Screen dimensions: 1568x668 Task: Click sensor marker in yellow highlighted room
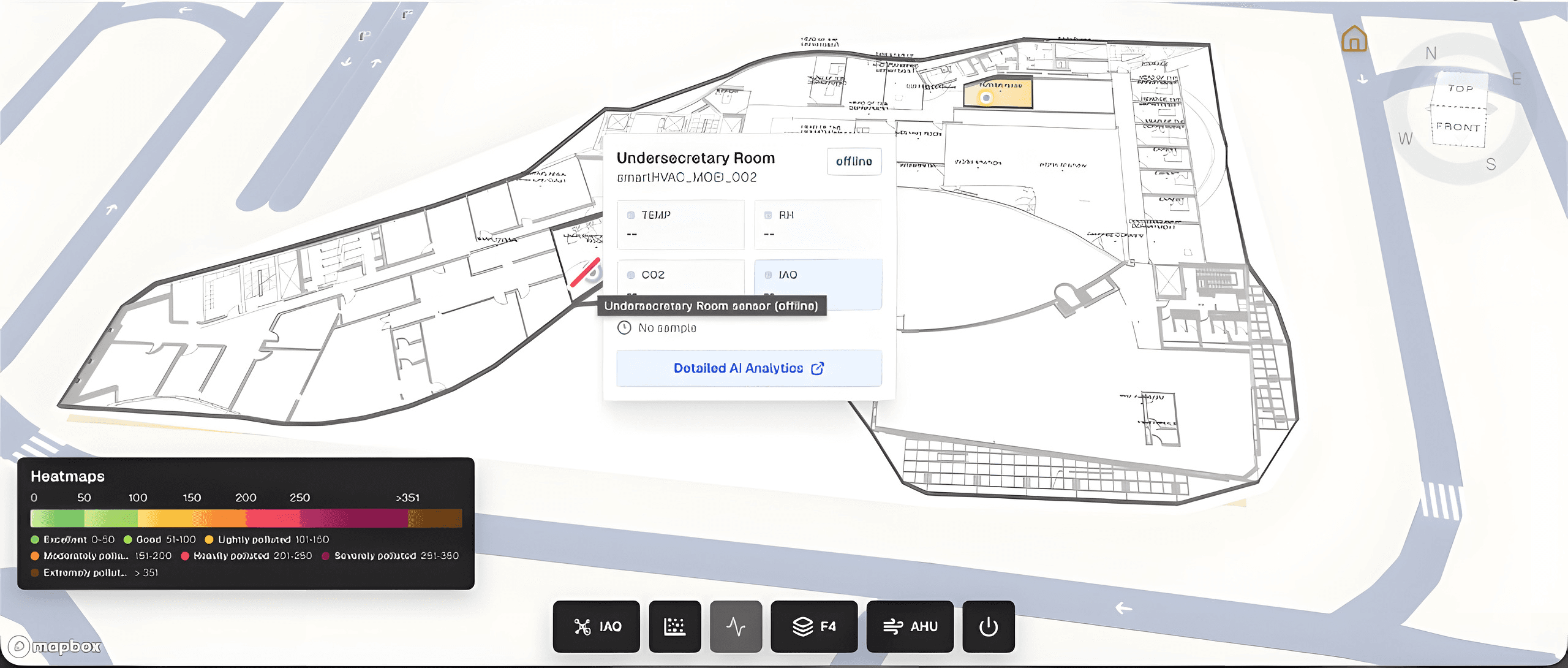click(x=986, y=97)
